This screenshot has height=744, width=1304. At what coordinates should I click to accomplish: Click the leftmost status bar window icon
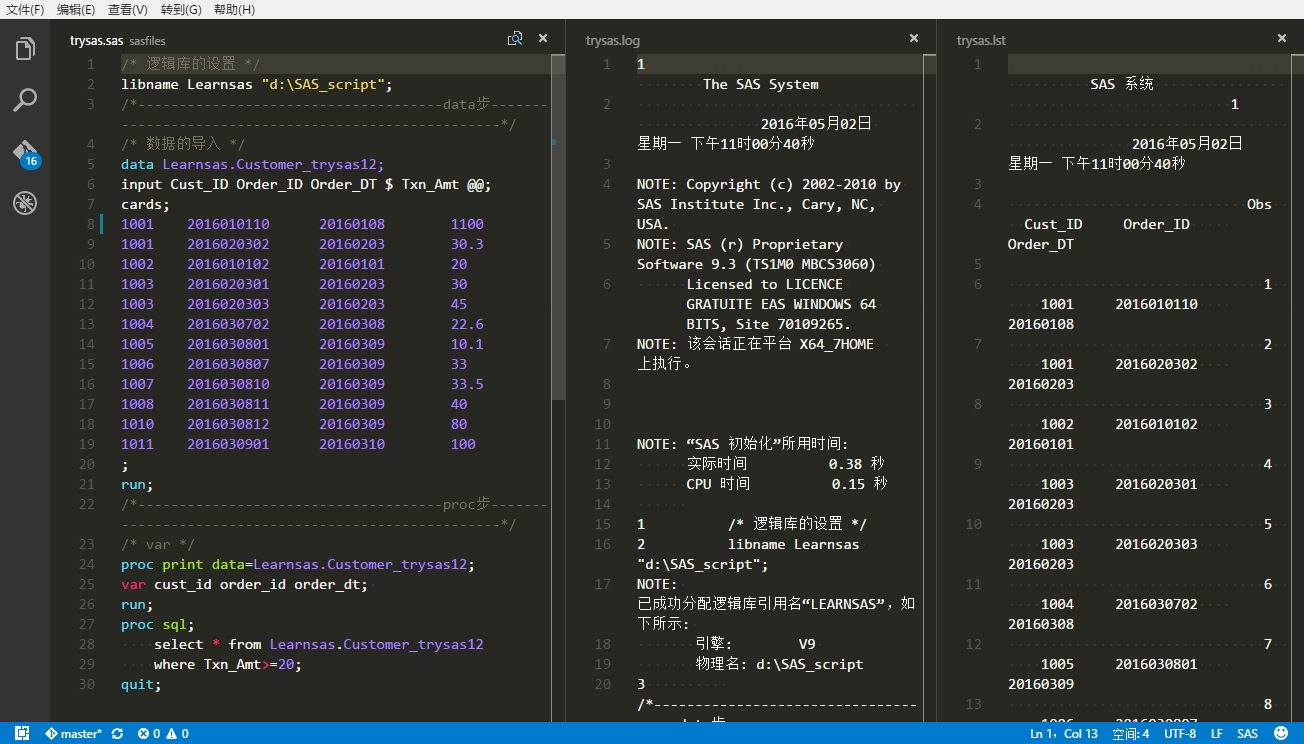(x=22, y=733)
